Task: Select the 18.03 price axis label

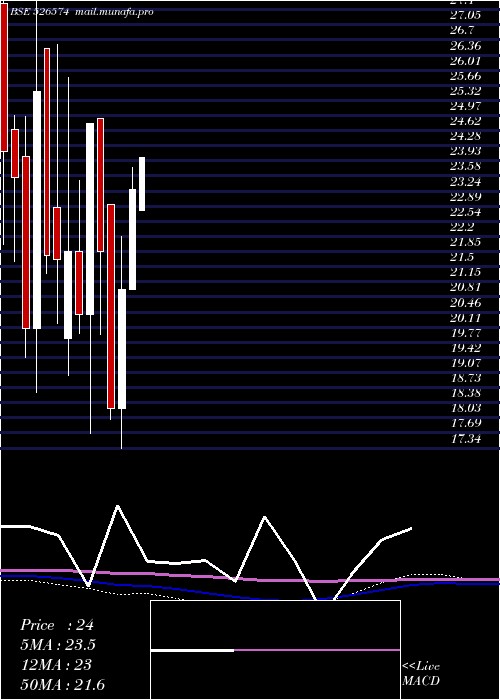Action: (466, 409)
